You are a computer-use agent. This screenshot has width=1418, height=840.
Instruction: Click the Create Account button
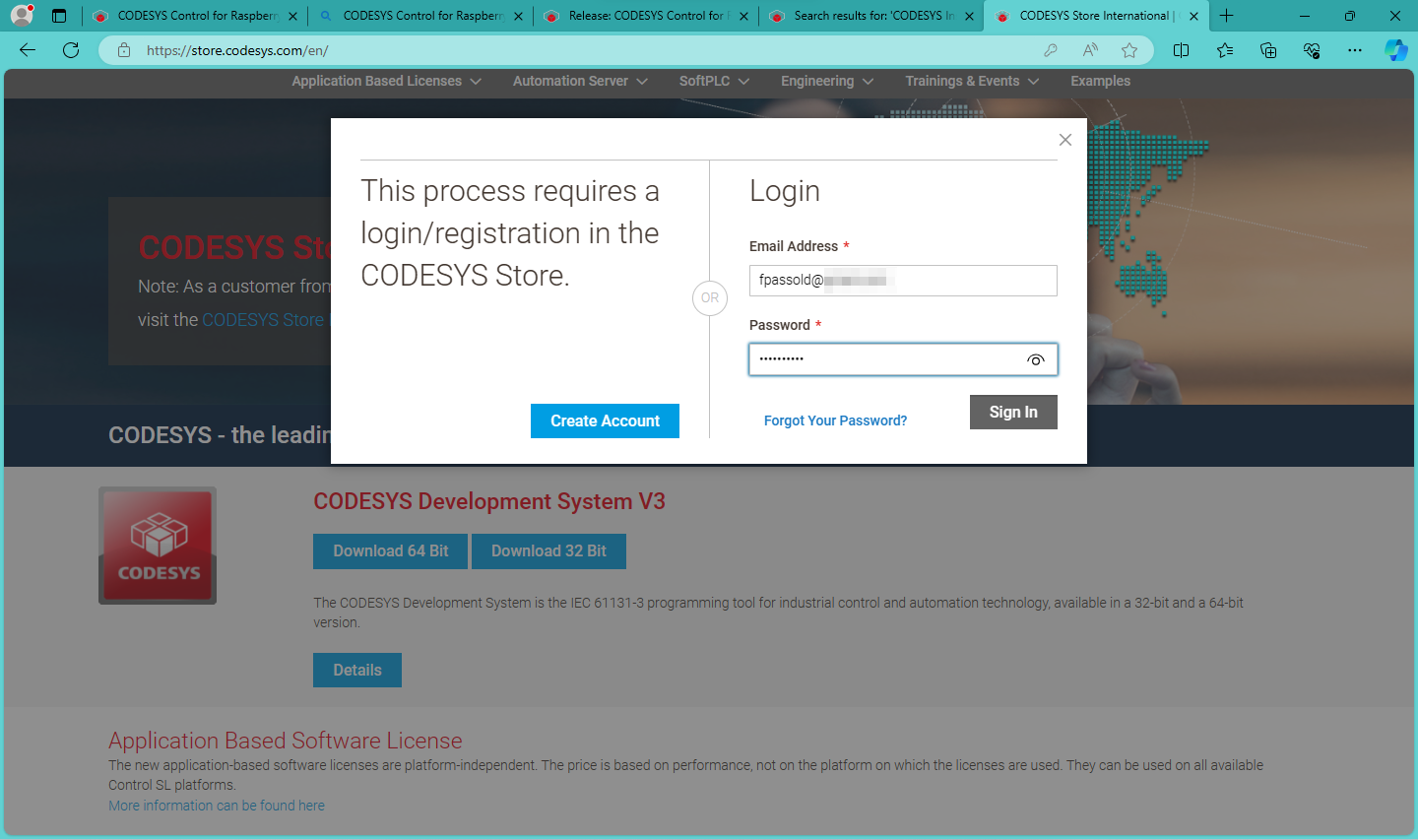pos(605,420)
